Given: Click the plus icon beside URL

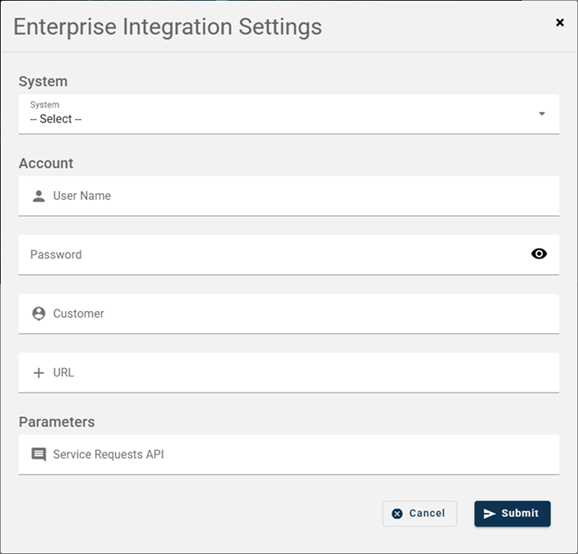Looking at the screenshot, I should [39, 373].
